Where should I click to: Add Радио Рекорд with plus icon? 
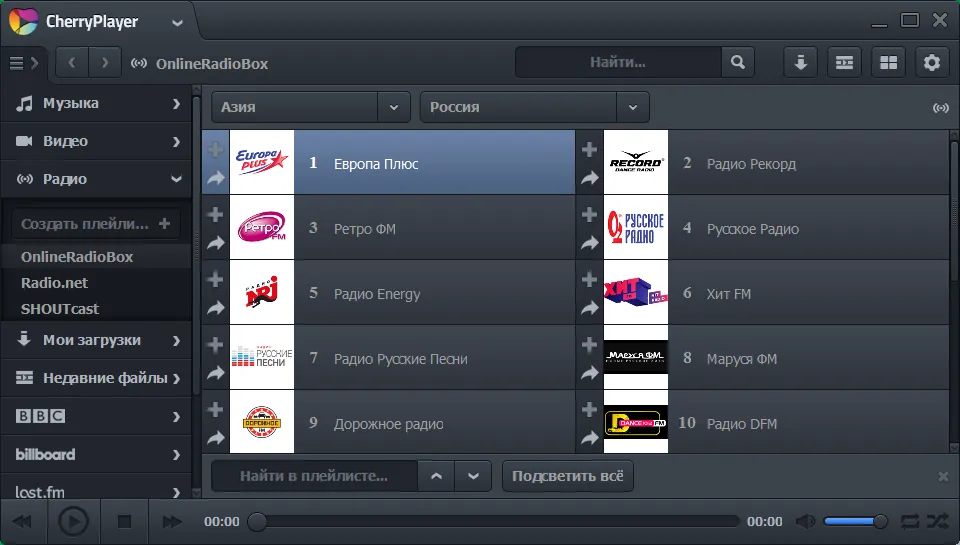click(589, 149)
